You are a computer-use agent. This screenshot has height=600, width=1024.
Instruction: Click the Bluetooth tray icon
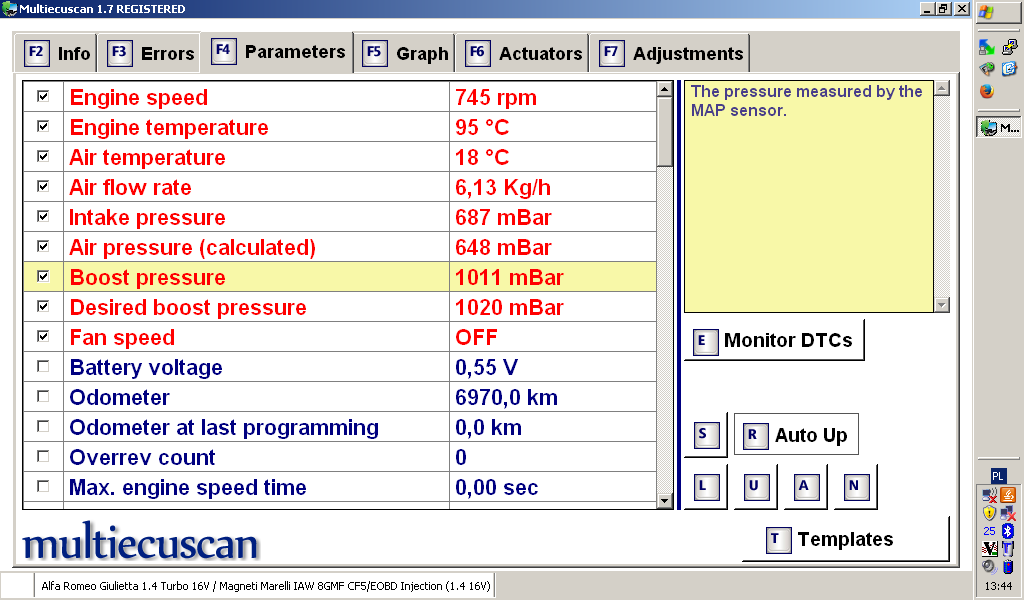coord(1008,531)
